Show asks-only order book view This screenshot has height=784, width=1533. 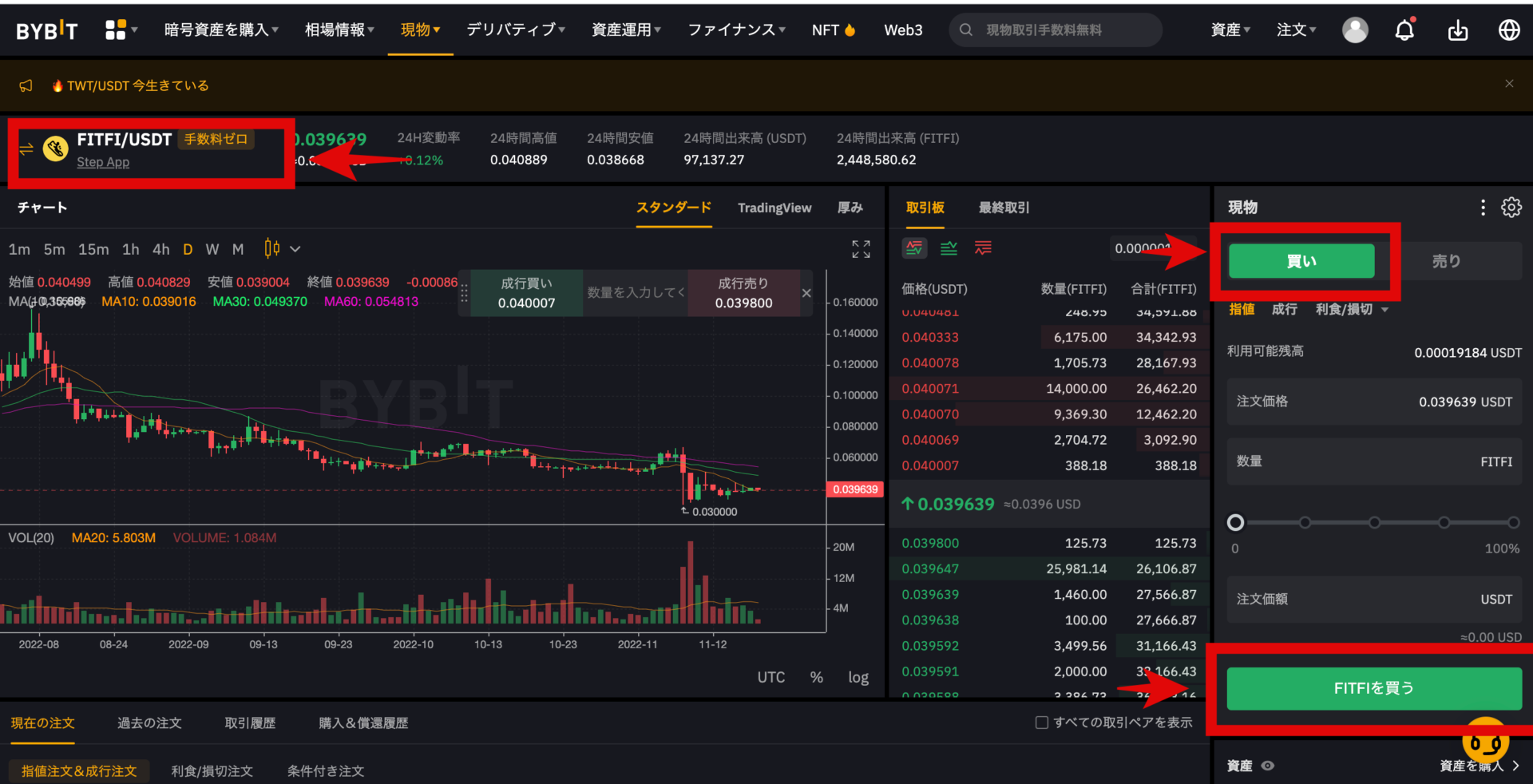(983, 248)
